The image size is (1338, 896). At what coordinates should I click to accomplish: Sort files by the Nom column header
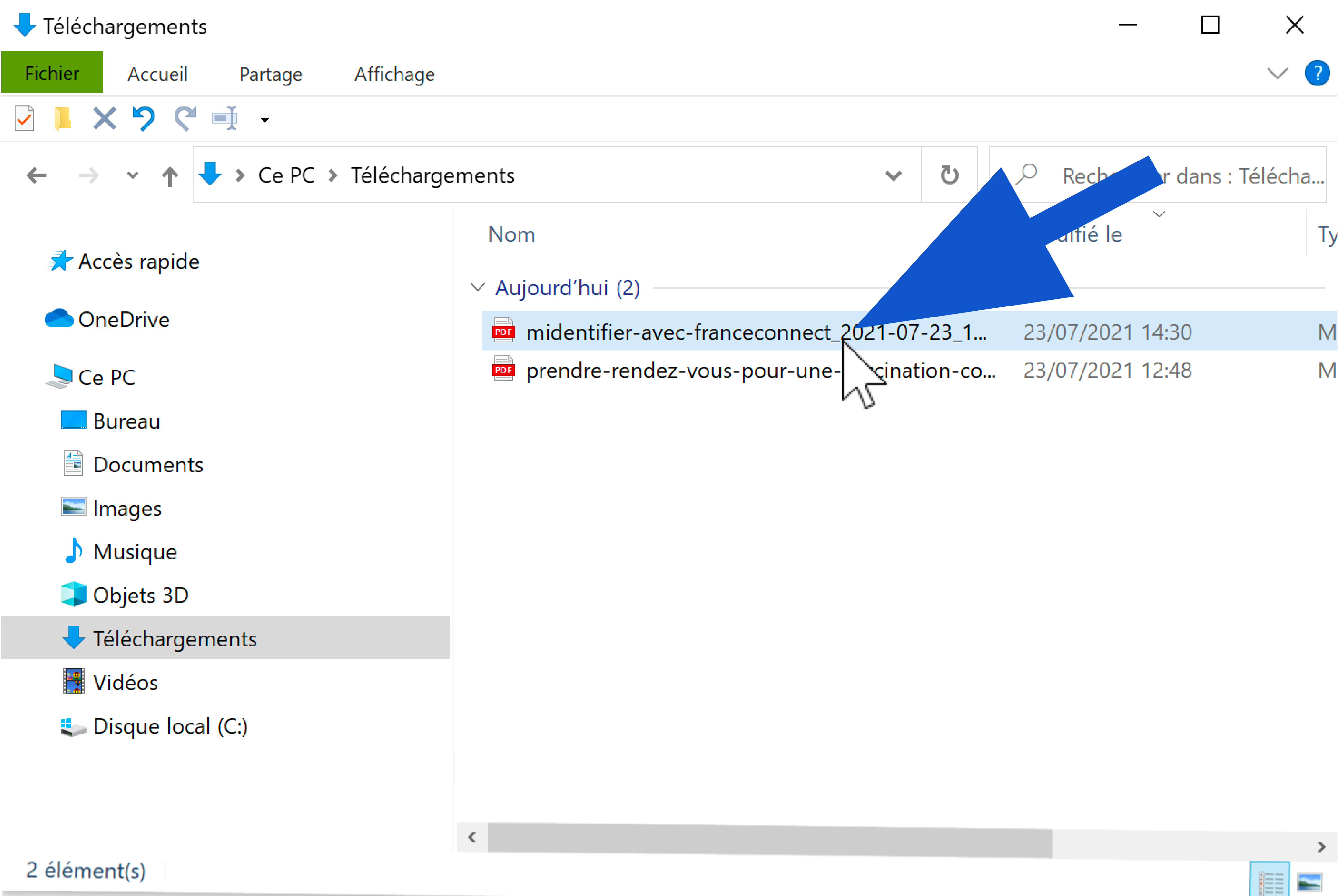511,234
